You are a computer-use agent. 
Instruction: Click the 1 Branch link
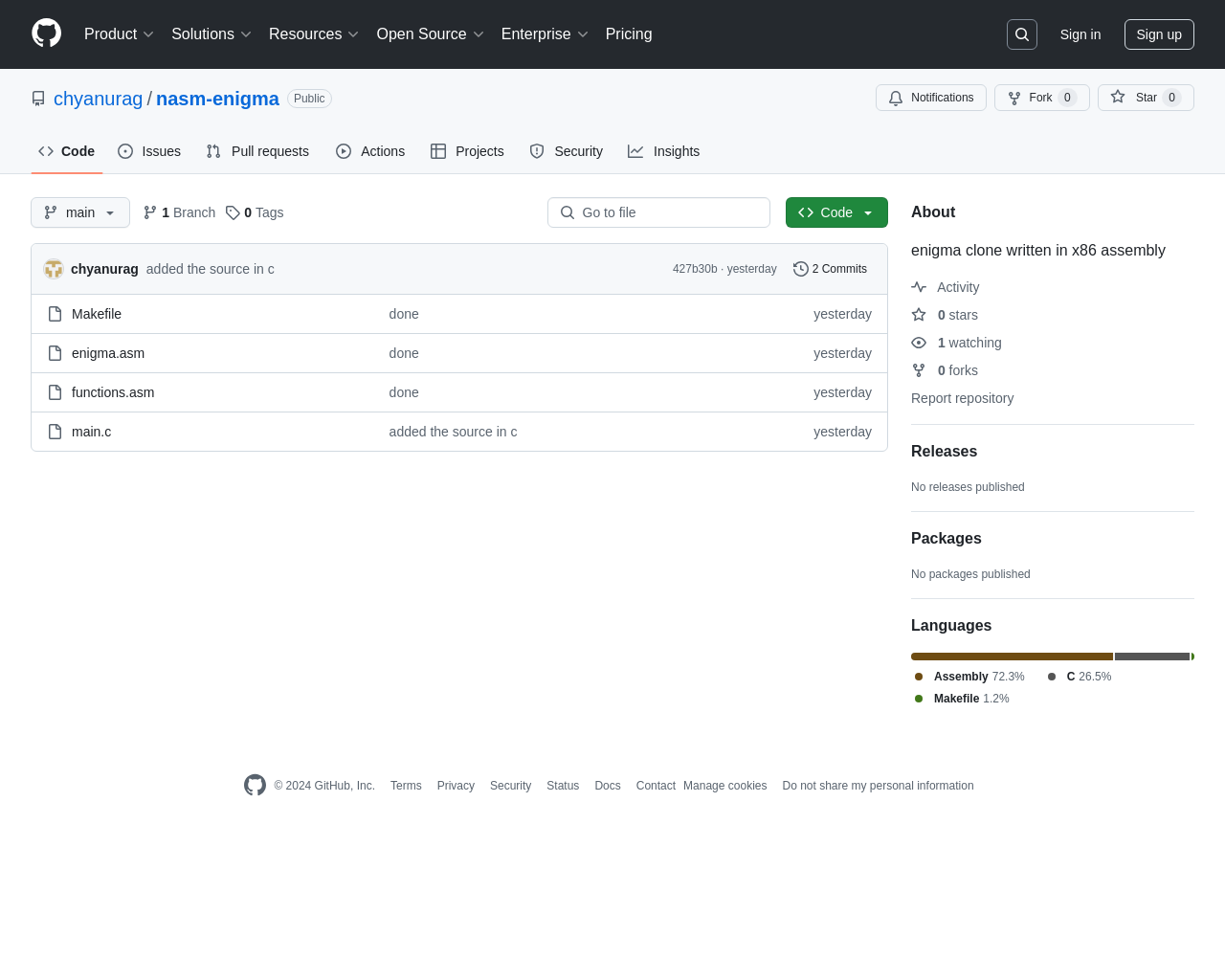(x=179, y=212)
